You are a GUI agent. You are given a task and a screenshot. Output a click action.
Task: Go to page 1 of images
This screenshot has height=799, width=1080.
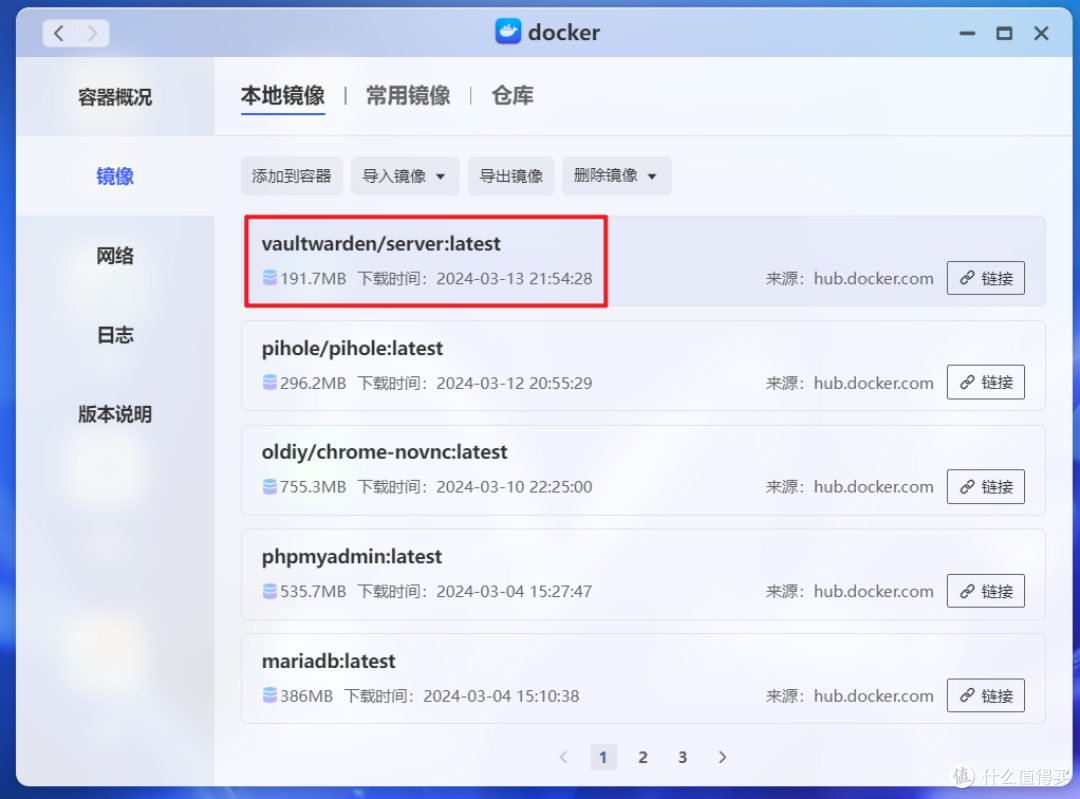tap(603, 758)
